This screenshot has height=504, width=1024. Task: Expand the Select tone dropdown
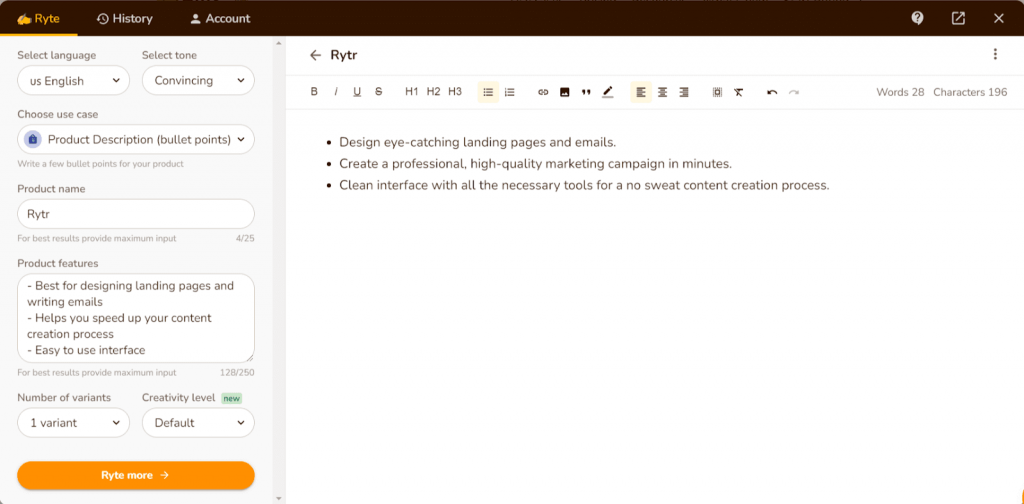tap(198, 81)
